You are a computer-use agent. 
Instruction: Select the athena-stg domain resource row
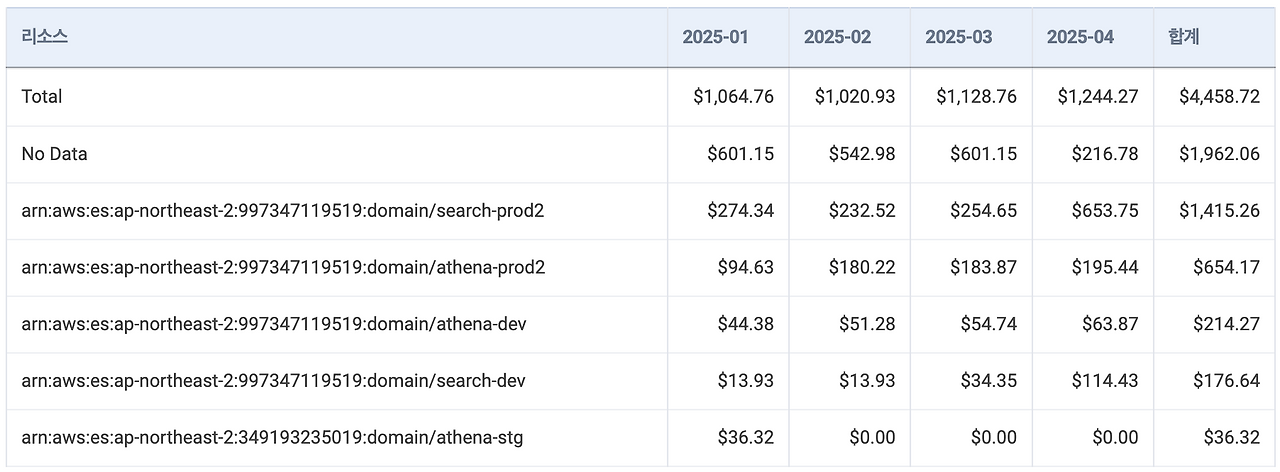point(272,438)
